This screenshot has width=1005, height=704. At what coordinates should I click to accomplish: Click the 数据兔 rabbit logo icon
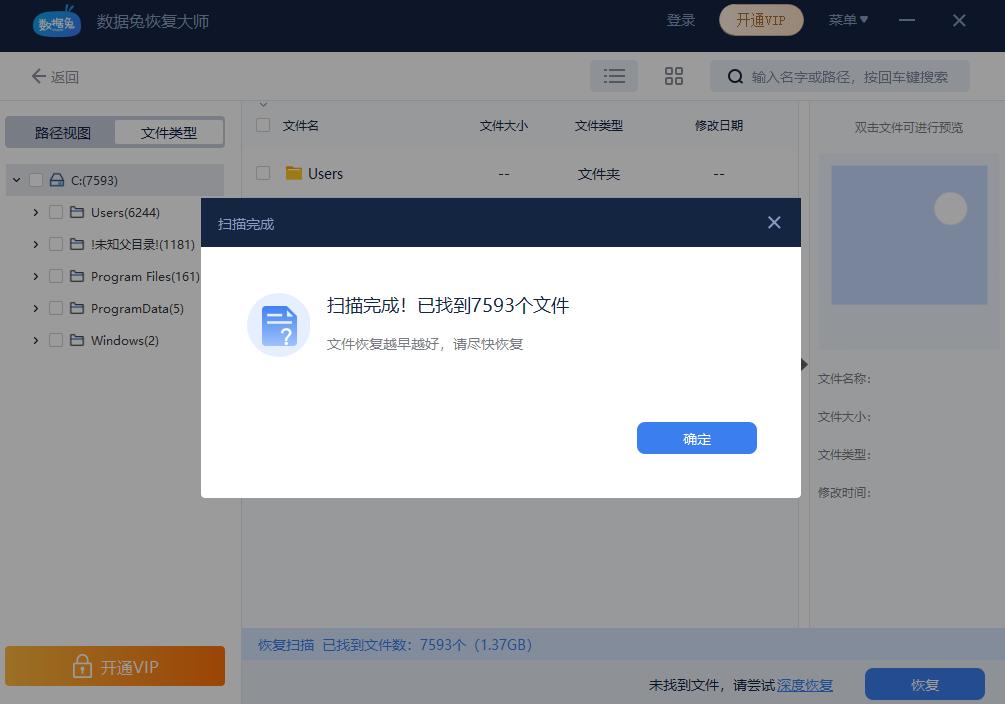click(57, 20)
